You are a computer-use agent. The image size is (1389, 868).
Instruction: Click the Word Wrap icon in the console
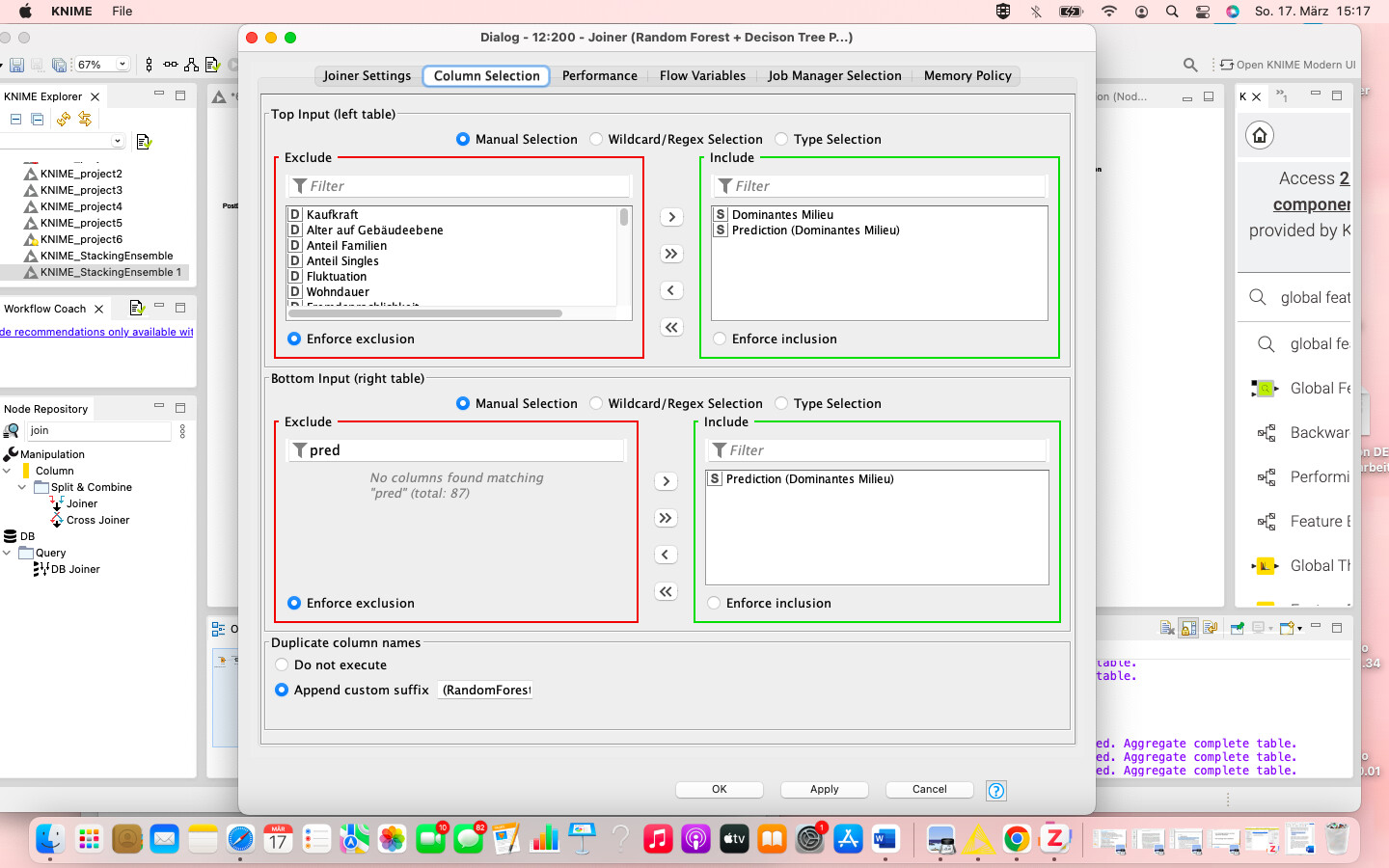coord(1210,628)
